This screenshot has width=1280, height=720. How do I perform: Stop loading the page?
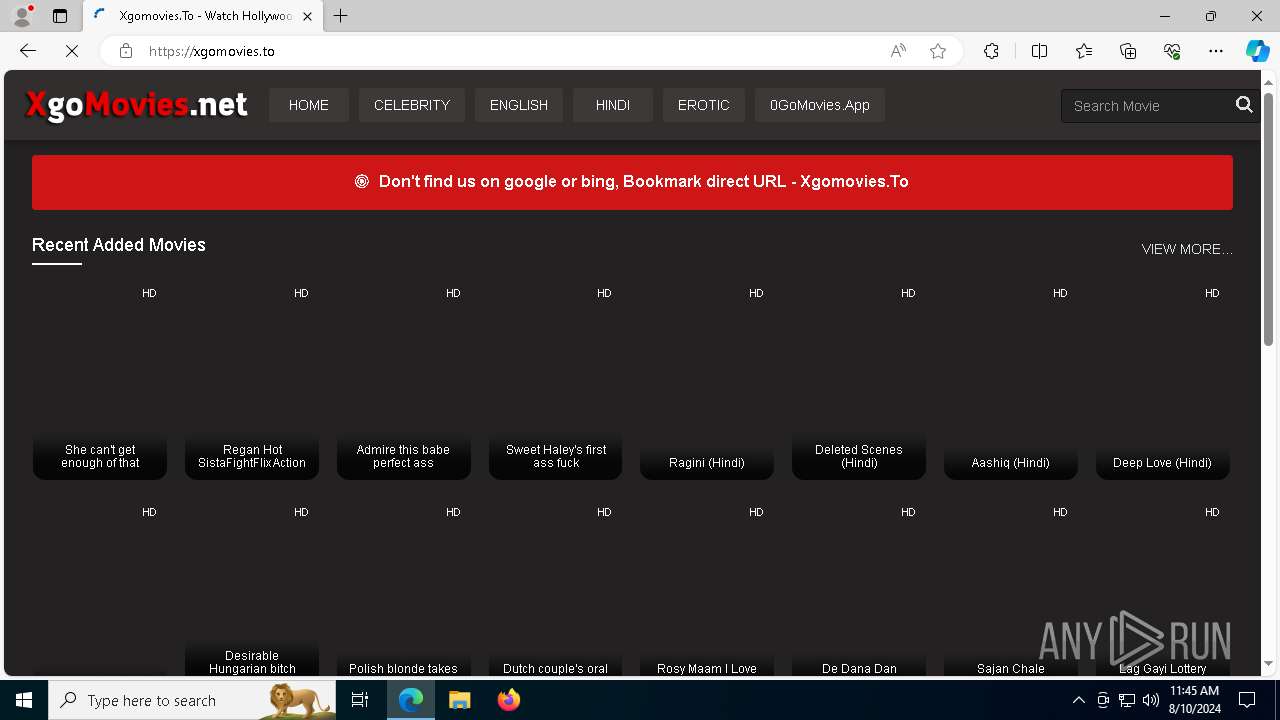click(x=72, y=51)
